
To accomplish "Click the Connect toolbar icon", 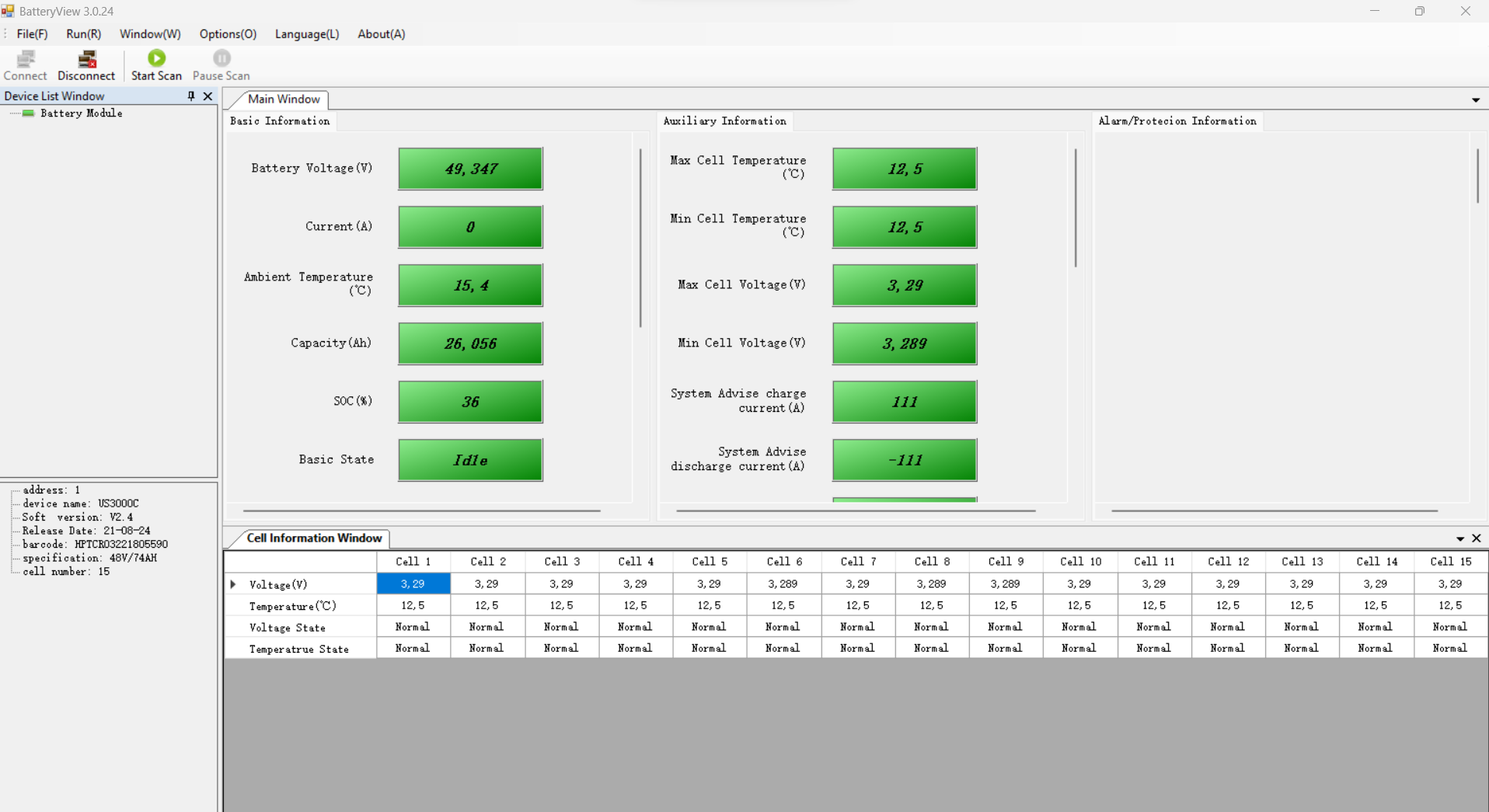I will coord(25,59).
